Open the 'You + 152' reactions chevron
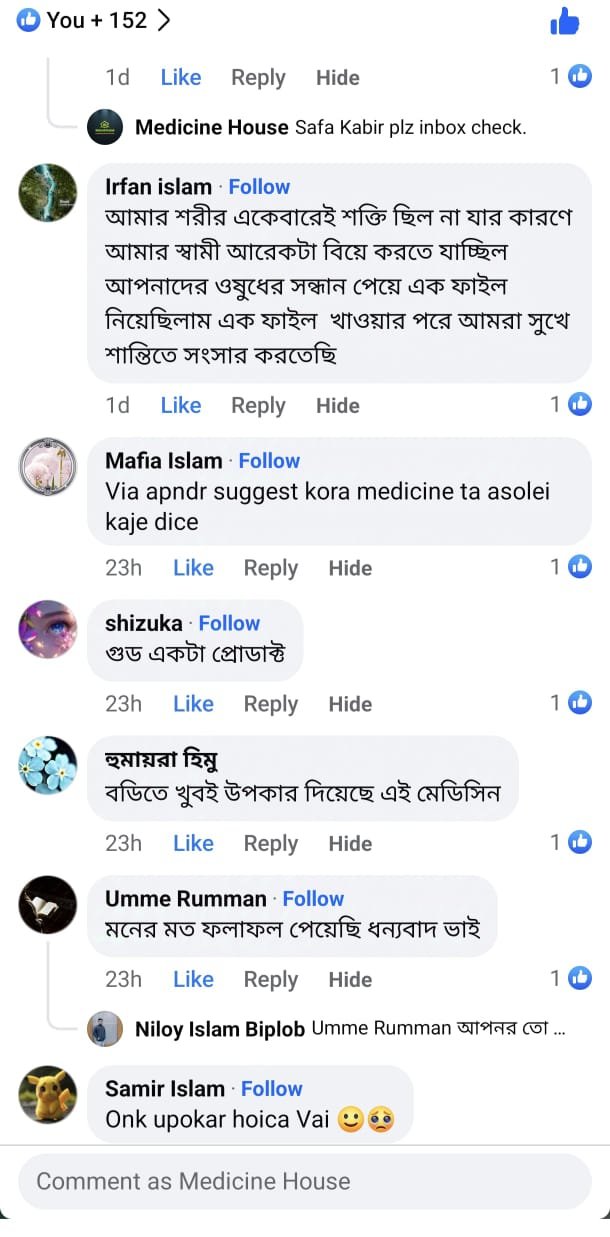The width and height of the screenshot is (610, 1237). (x=165, y=20)
